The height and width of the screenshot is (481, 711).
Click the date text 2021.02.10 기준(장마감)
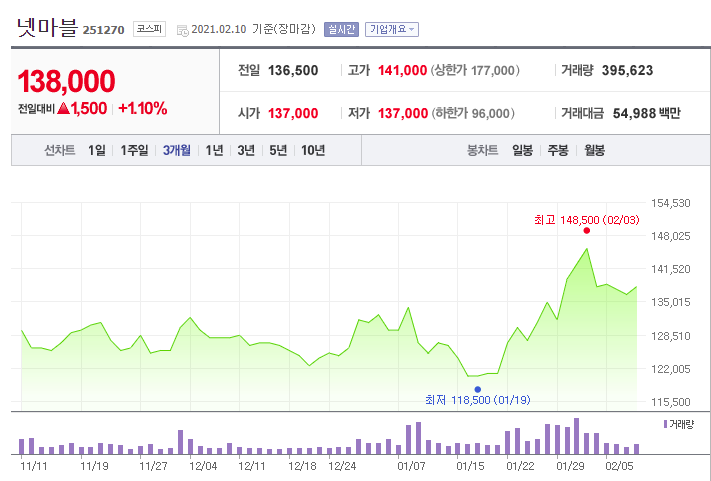pos(253,29)
